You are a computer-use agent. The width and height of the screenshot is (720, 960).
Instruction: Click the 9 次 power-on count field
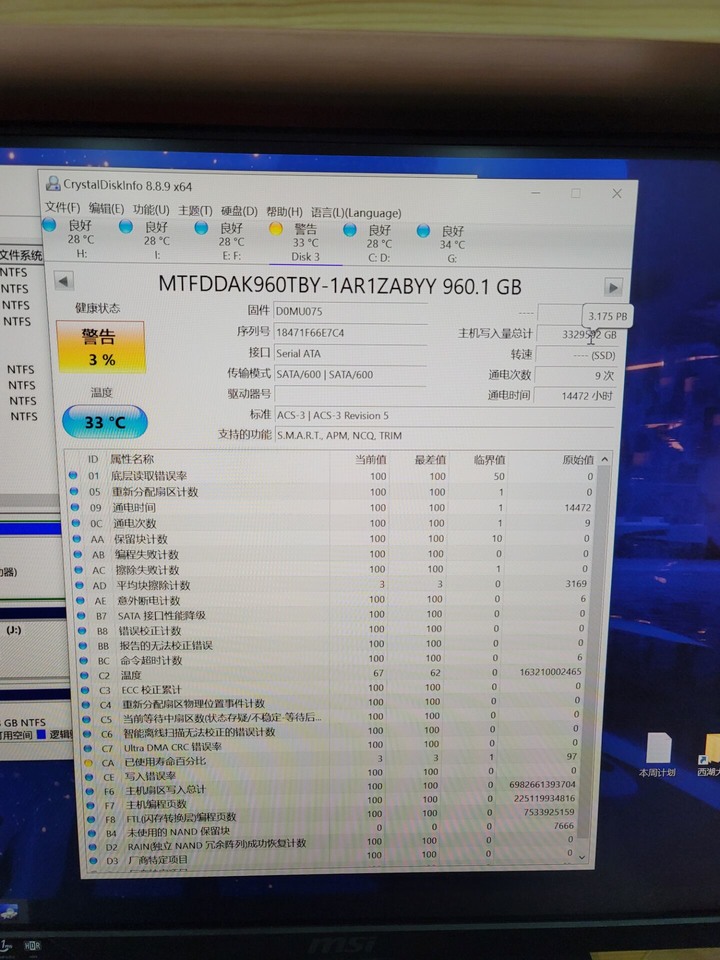[576, 375]
